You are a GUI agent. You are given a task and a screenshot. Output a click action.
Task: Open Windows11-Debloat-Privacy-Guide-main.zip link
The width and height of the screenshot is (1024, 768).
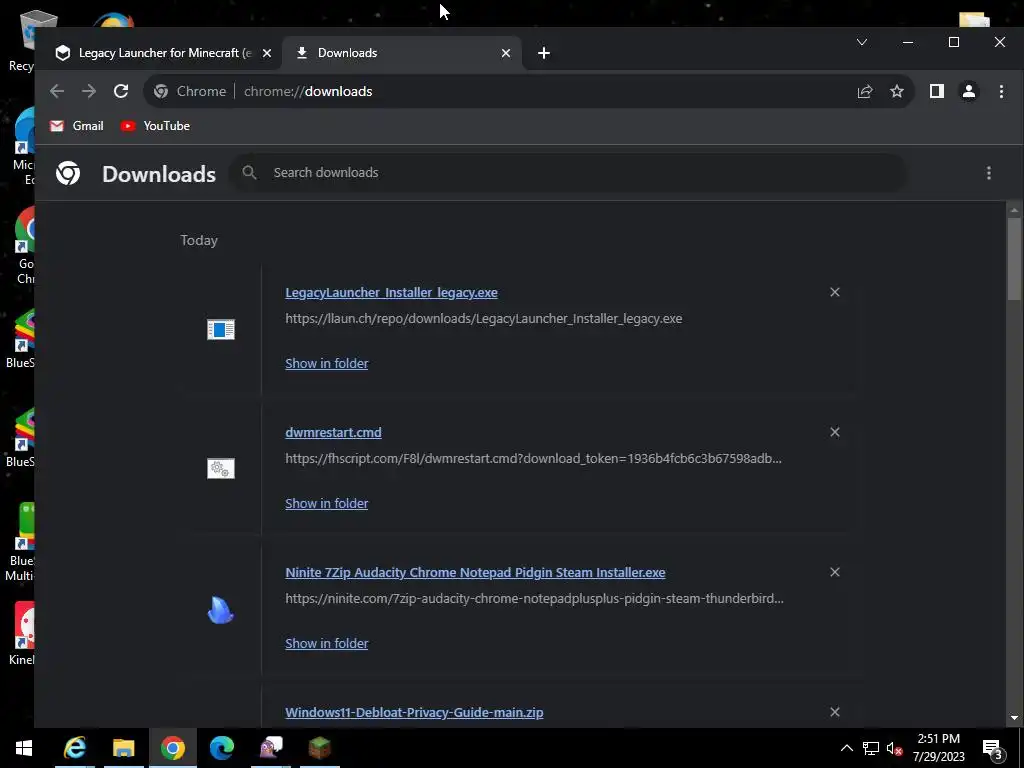coord(414,712)
